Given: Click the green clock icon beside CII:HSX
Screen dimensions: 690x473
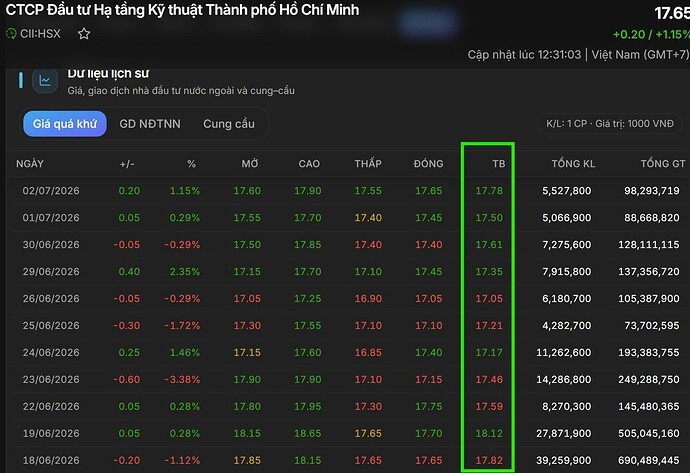Looking at the screenshot, I should pyautogui.click(x=11, y=33).
